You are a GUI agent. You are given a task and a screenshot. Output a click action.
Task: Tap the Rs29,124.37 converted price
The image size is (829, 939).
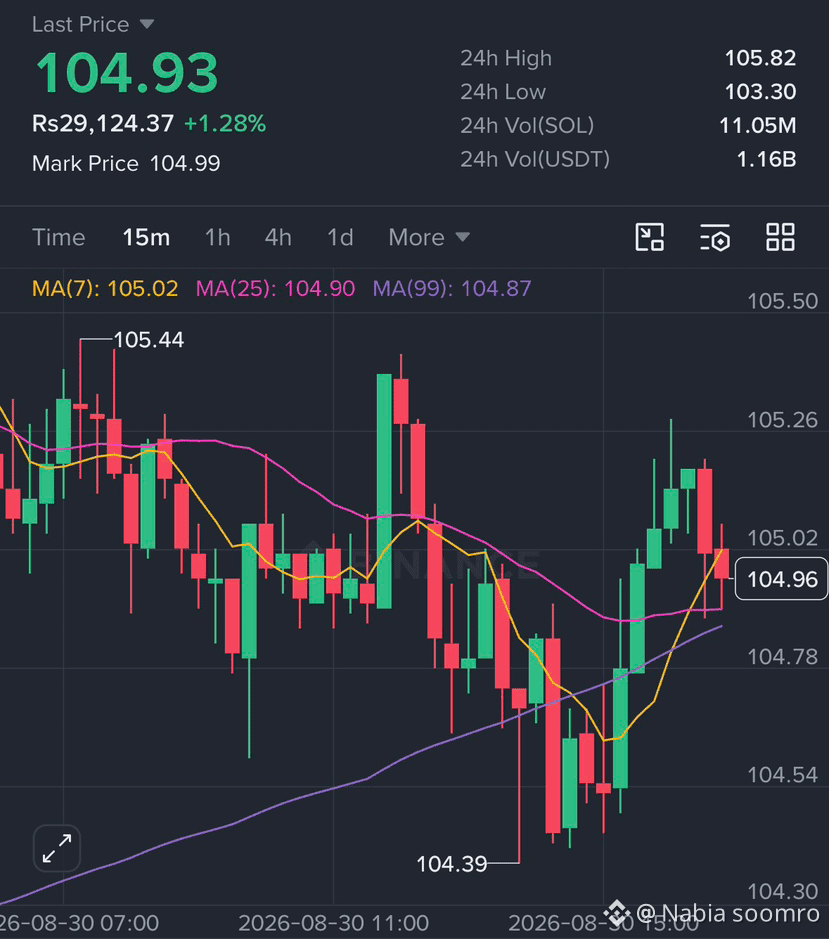pyautogui.click(x=102, y=124)
